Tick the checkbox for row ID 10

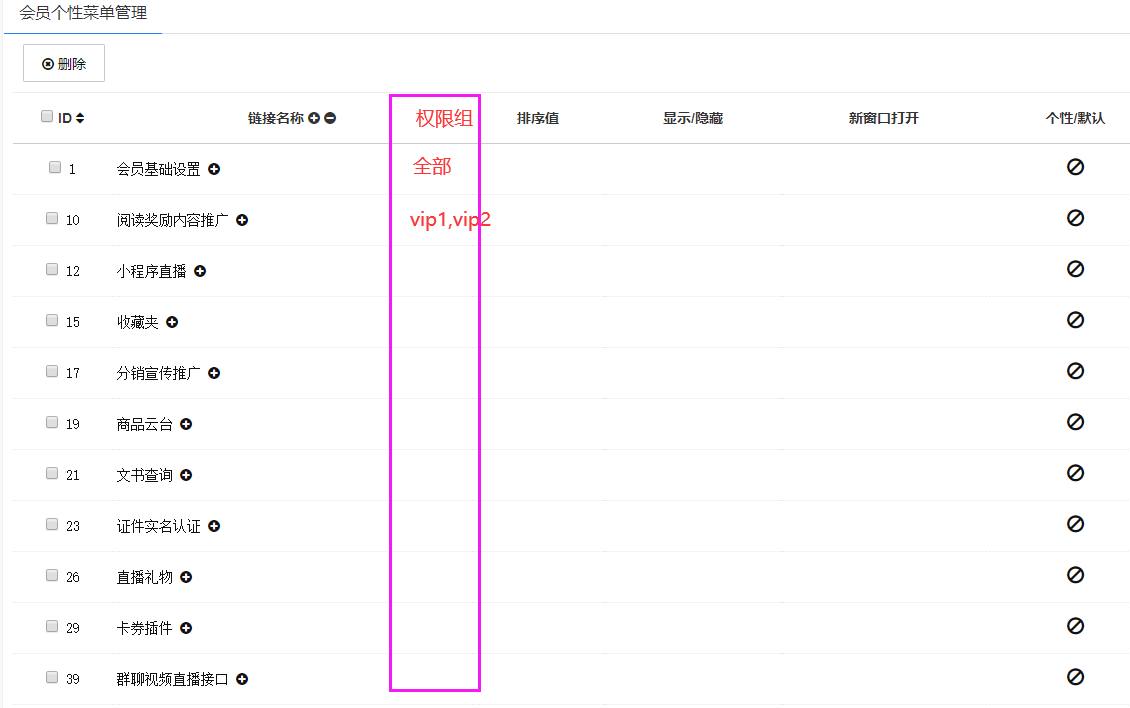[52, 218]
